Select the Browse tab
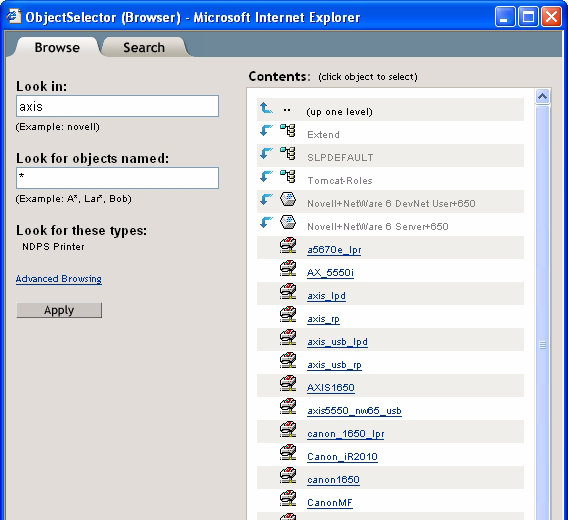The image size is (568, 520). [57, 47]
